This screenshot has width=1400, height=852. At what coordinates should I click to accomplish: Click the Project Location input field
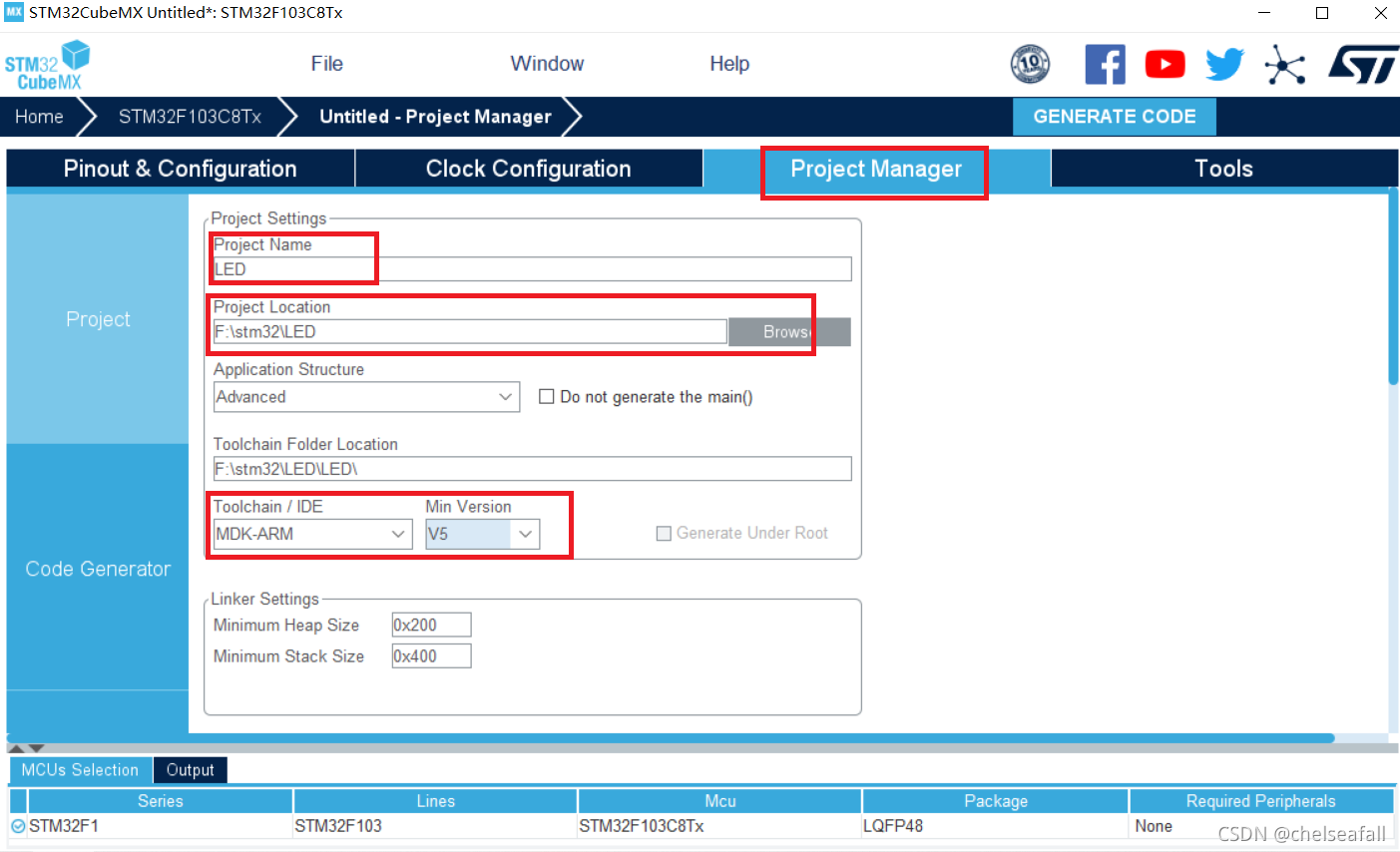pyautogui.click(x=470, y=331)
